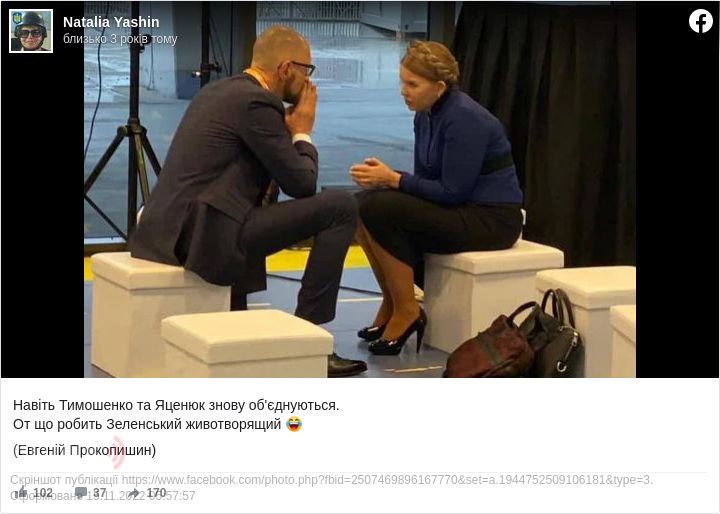Click the caption line about Зеленський животворящий
The height and width of the screenshot is (514, 720).
coord(147,424)
